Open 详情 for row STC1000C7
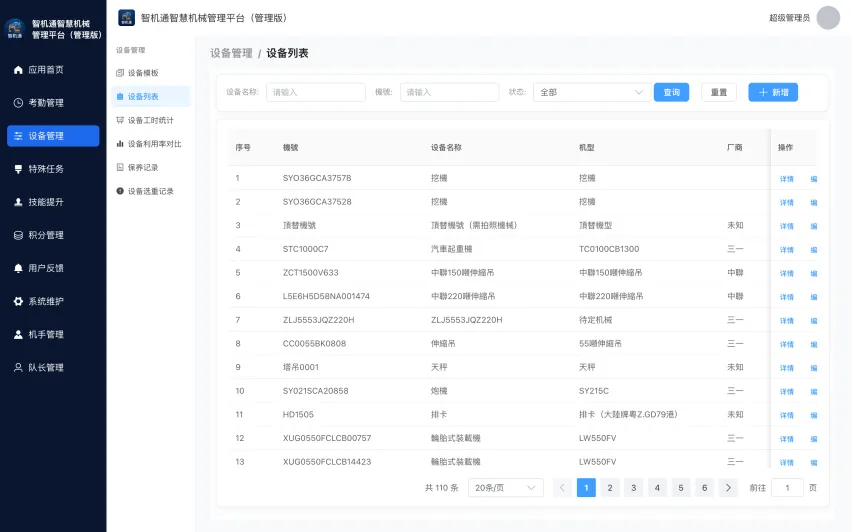 pyautogui.click(x=787, y=250)
